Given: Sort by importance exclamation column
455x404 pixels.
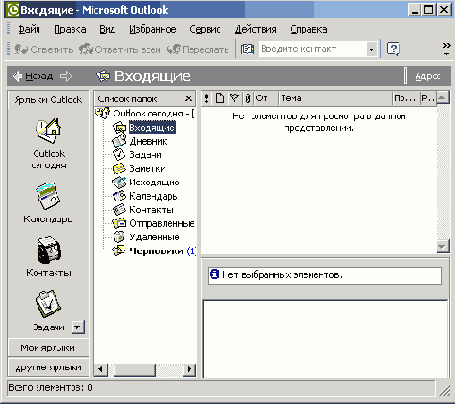Looking at the screenshot, I should point(207,98).
